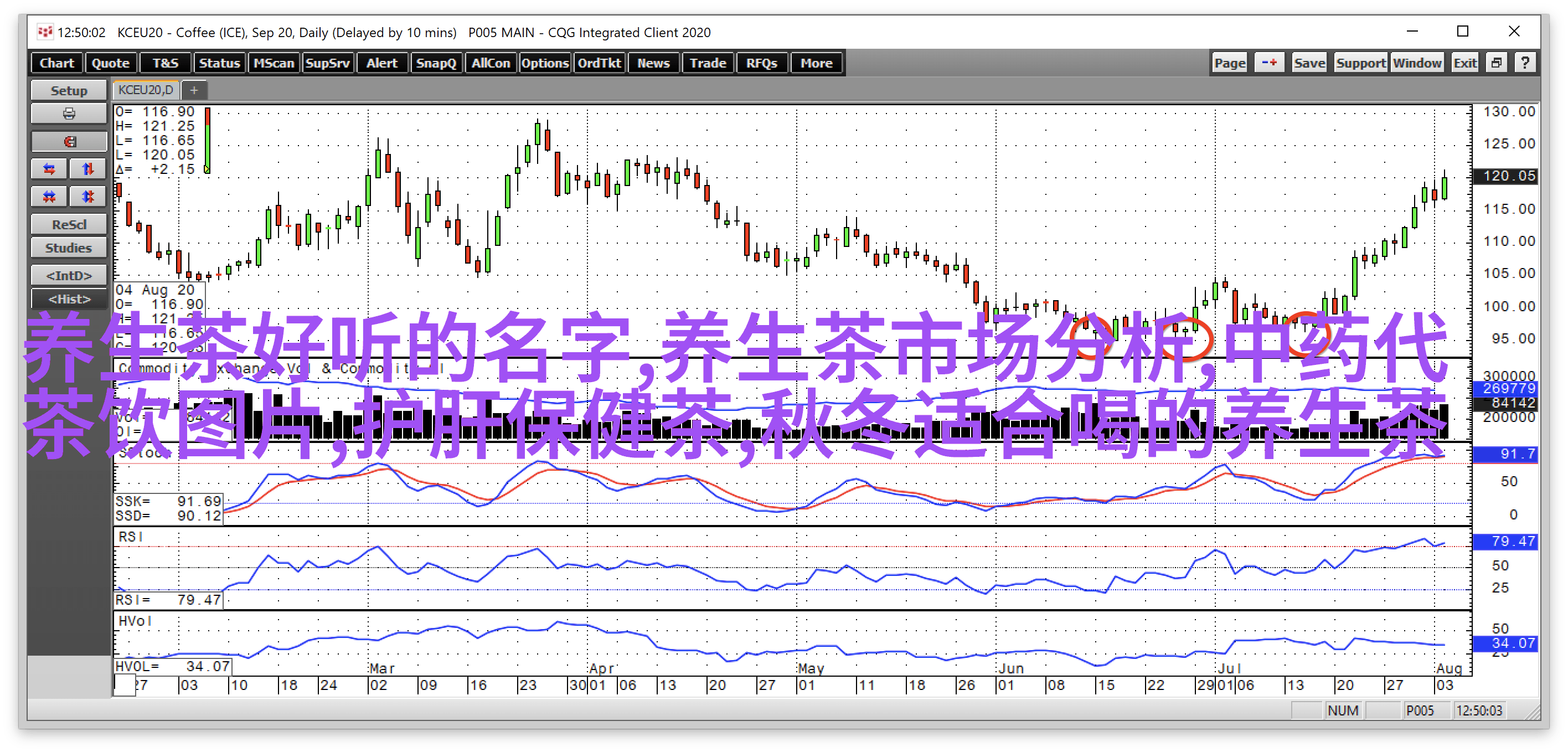Image resolution: width=1568 pixels, height=752 pixels.
Task: Select the KCEU20,D chart tab
Action: tap(146, 90)
